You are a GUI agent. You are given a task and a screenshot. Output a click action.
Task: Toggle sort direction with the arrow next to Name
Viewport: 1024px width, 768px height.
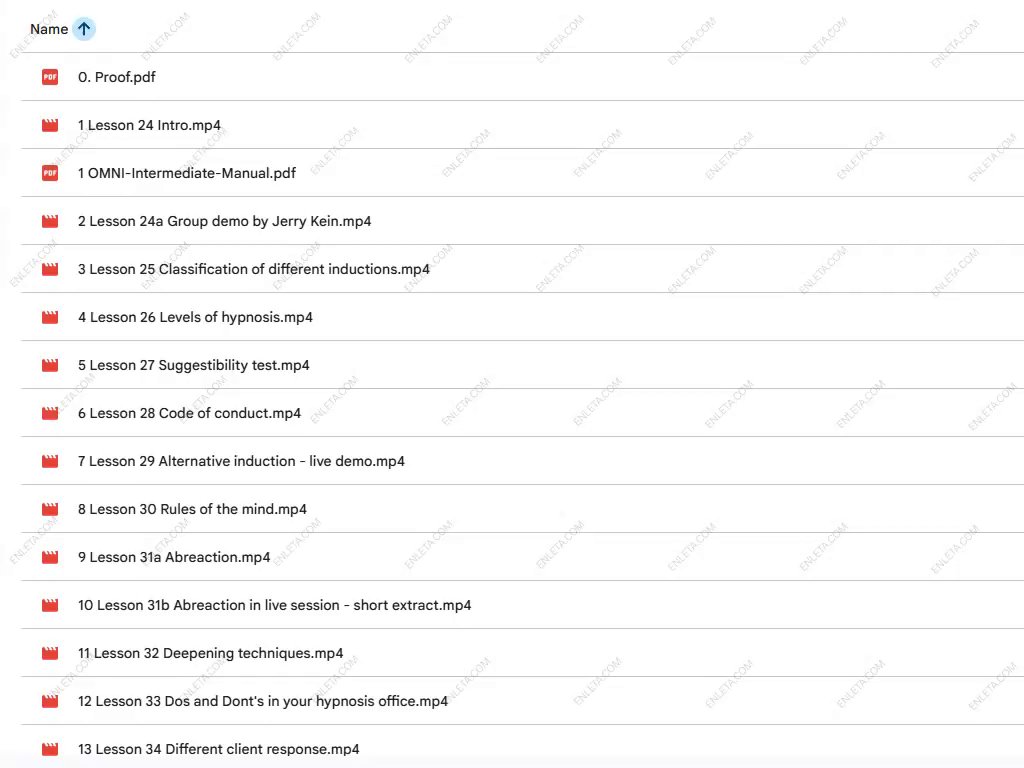pyautogui.click(x=84, y=29)
